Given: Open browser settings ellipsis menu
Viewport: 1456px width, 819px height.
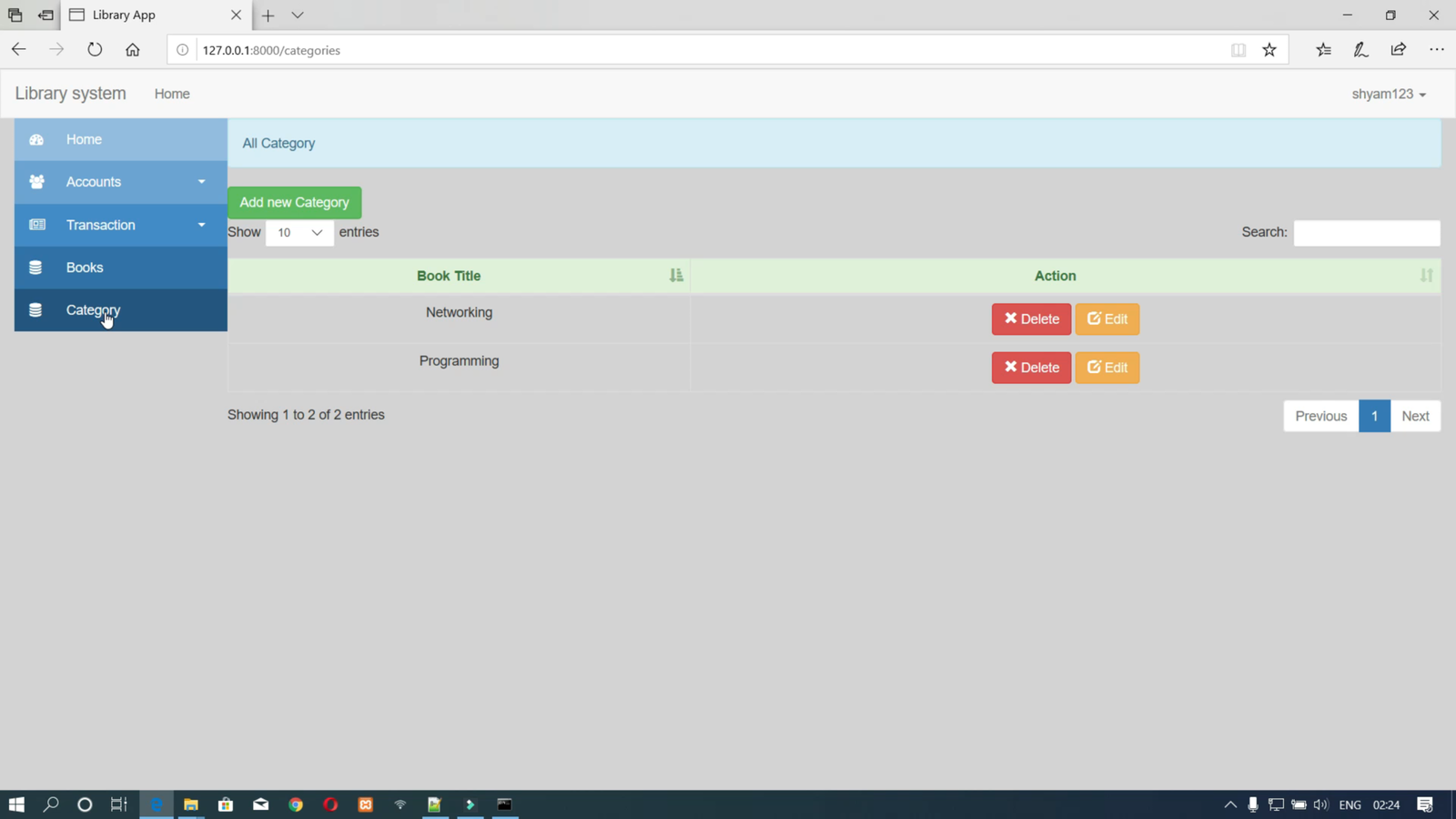Looking at the screenshot, I should (x=1437, y=50).
